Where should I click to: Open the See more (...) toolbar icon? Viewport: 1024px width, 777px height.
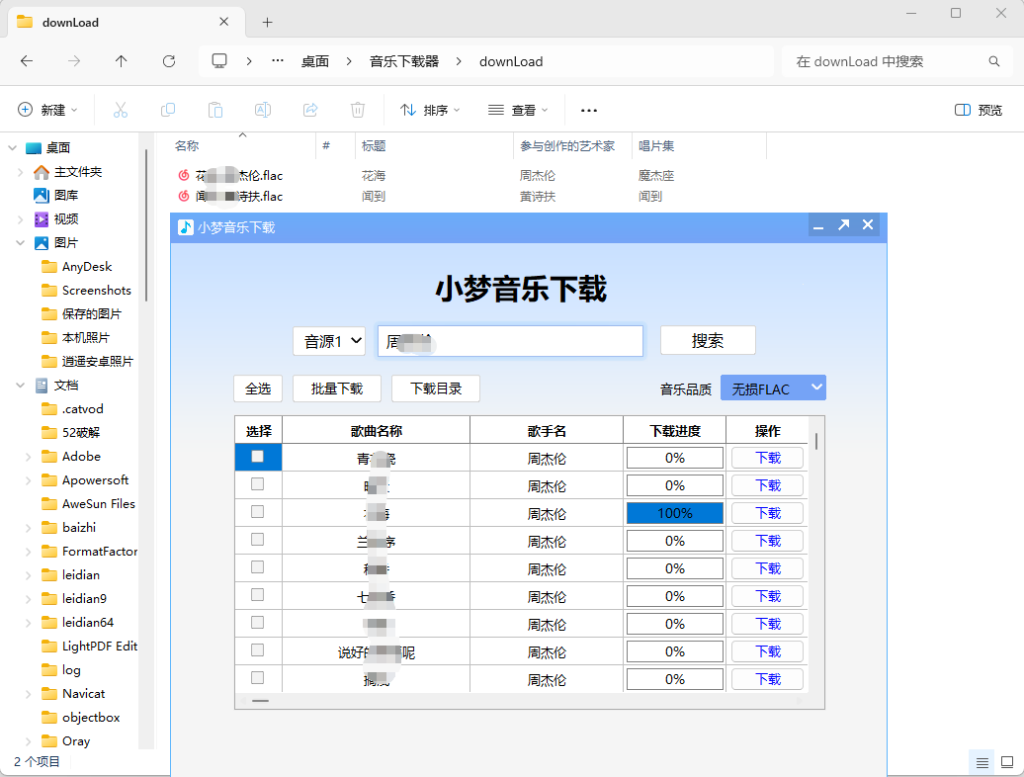(x=588, y=109)
